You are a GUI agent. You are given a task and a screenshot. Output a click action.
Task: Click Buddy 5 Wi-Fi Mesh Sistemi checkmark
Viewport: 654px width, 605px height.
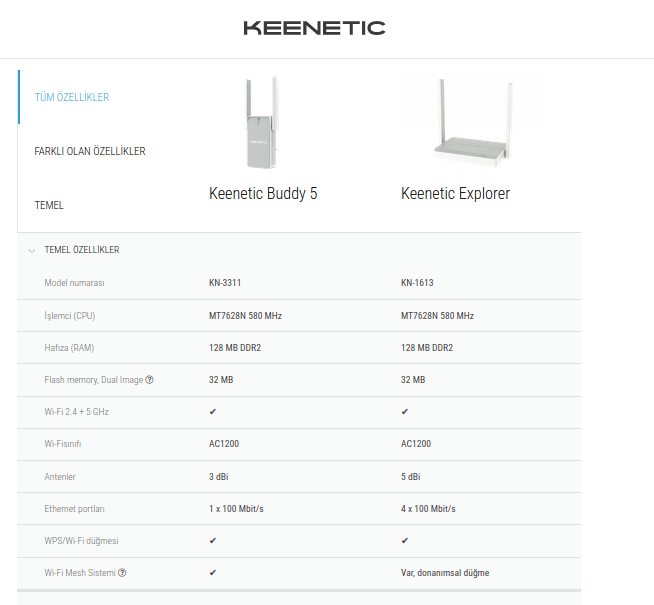(x=213, y=573)
